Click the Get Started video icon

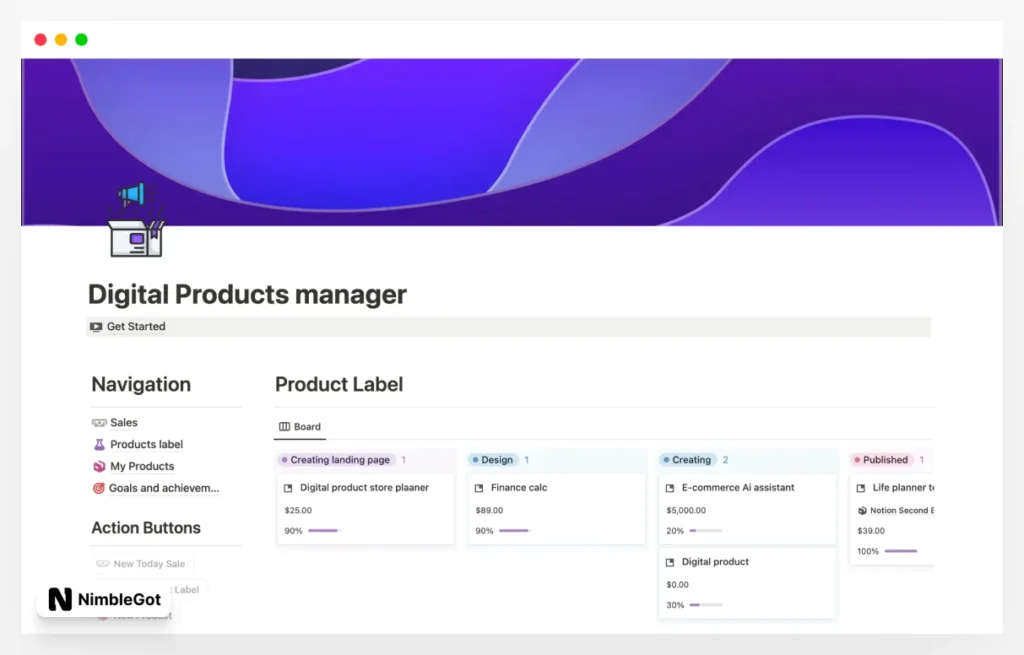(96, 327)
